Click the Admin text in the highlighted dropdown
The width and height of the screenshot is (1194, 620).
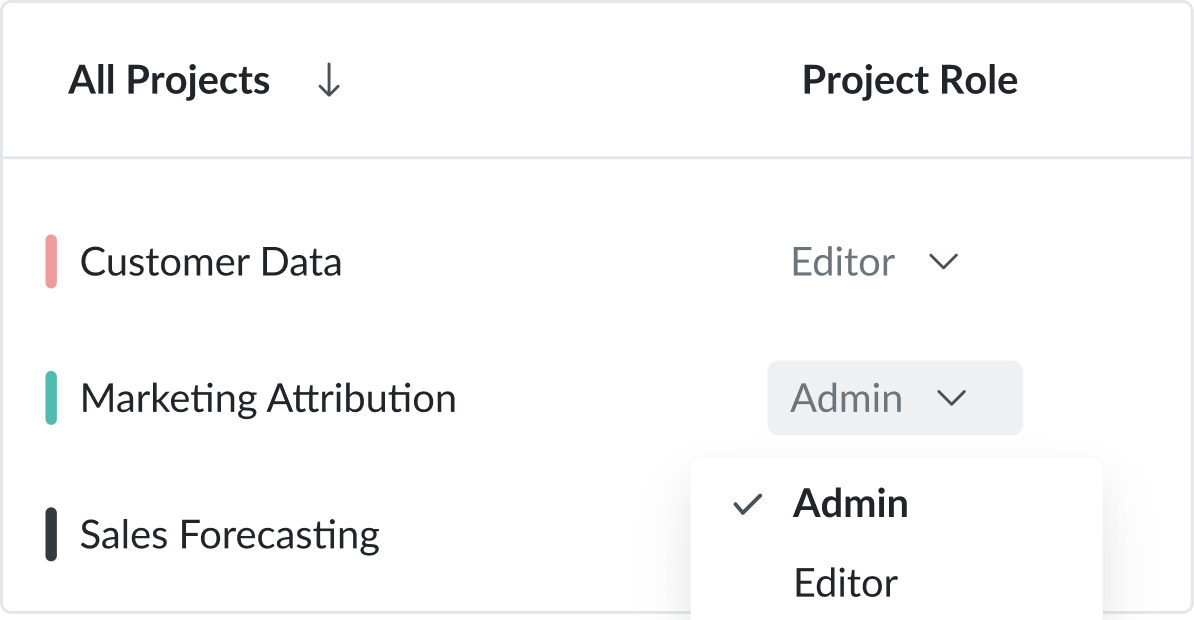pyautogui.click(x=846, y=398)
